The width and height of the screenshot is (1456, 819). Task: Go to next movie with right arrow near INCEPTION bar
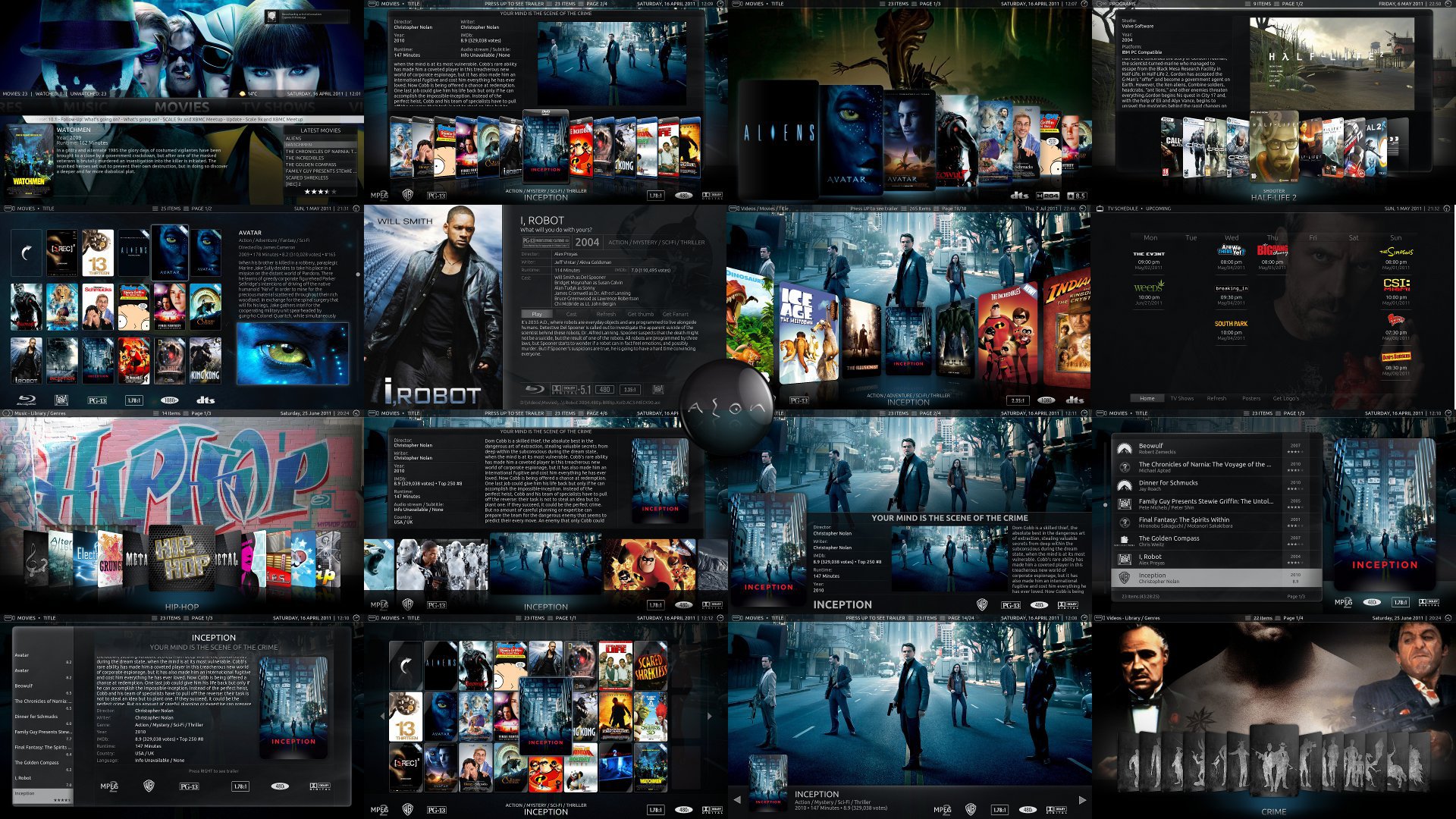[1082, 799]
